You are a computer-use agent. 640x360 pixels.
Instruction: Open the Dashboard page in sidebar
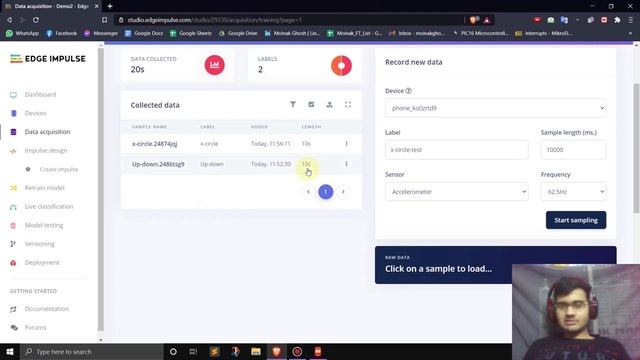pyautogui.click(x=33, y=95)
